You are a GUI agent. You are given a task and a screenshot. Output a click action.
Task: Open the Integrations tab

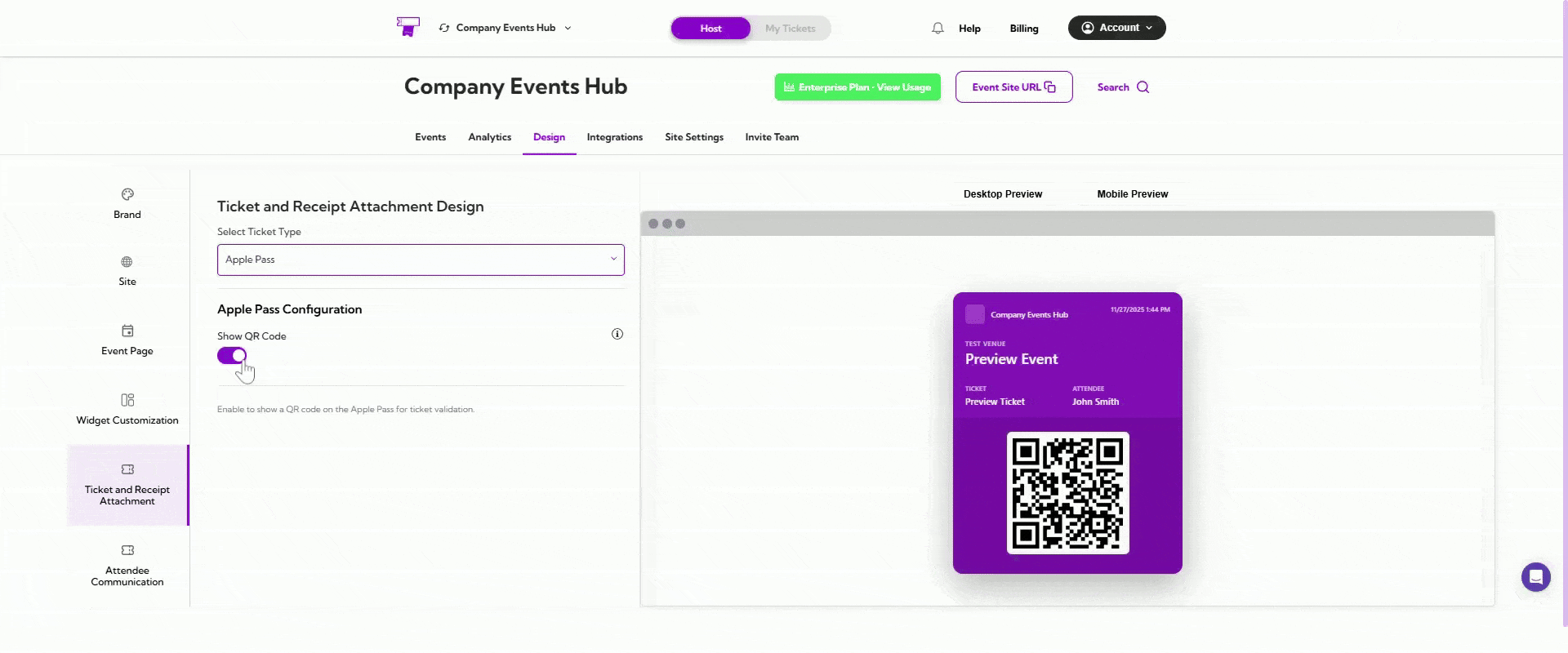coord(615,137)
